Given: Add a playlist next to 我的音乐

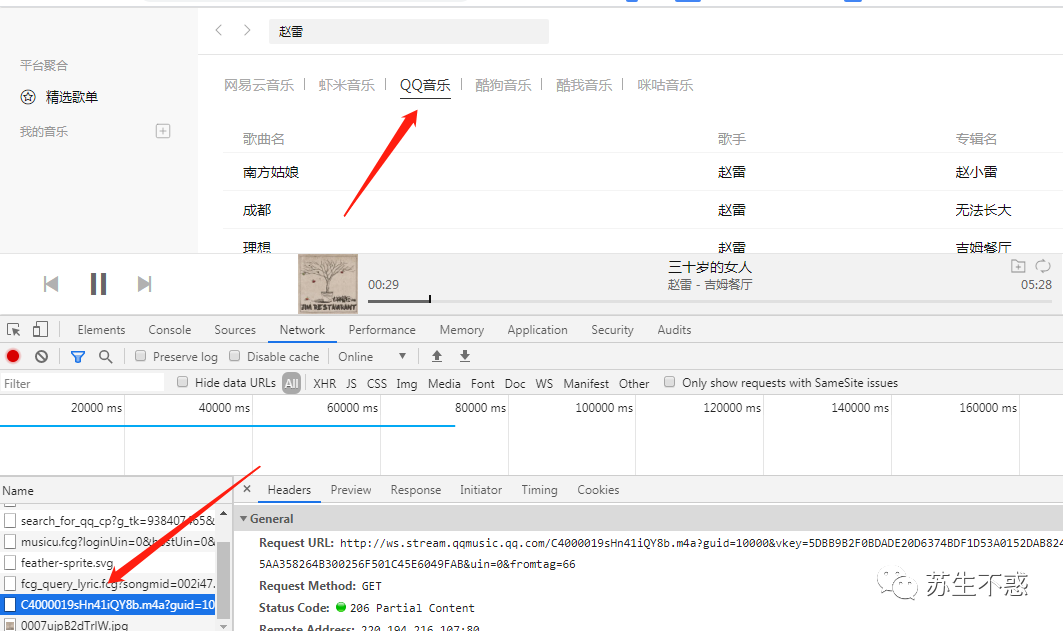Looking at the screenshot, I should [163, 131].
